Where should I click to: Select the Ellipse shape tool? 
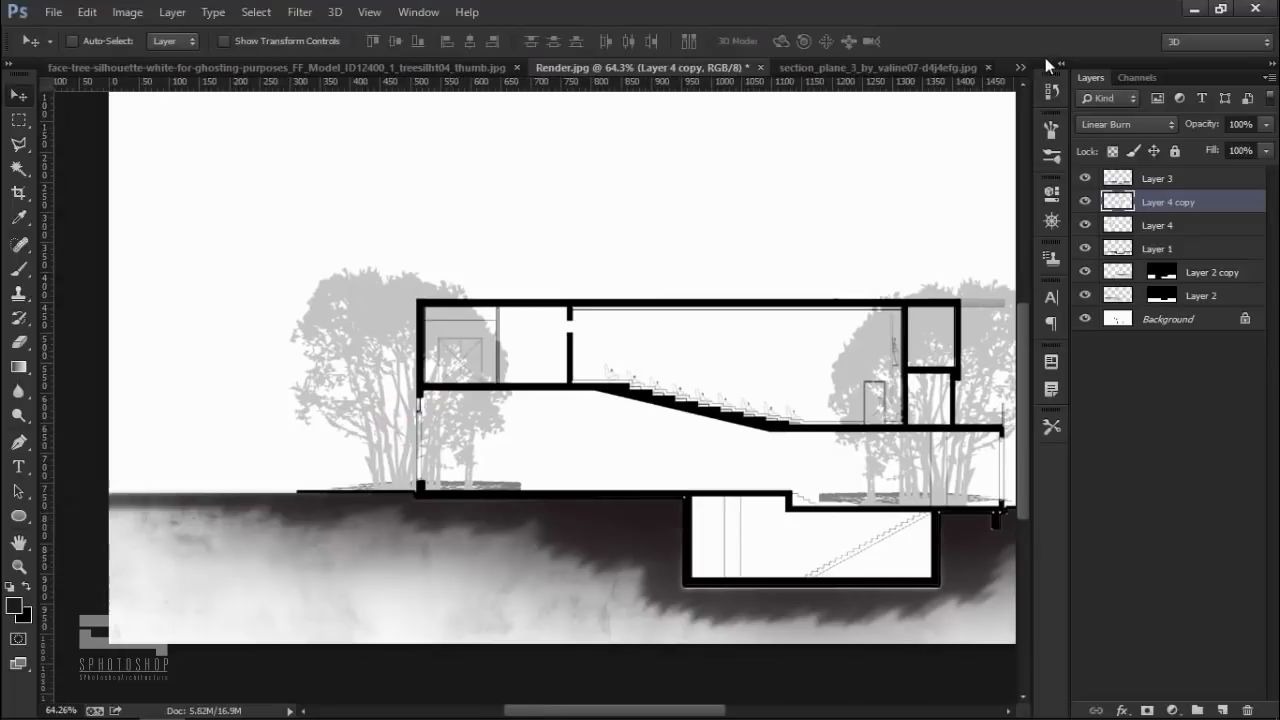[x=19, y=516]
